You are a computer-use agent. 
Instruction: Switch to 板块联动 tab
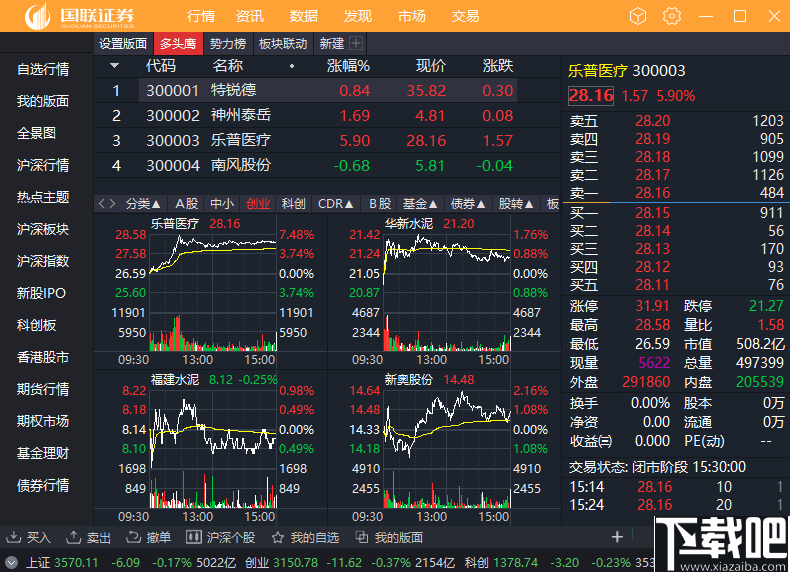pyautogui.click(x=283, y=44)
